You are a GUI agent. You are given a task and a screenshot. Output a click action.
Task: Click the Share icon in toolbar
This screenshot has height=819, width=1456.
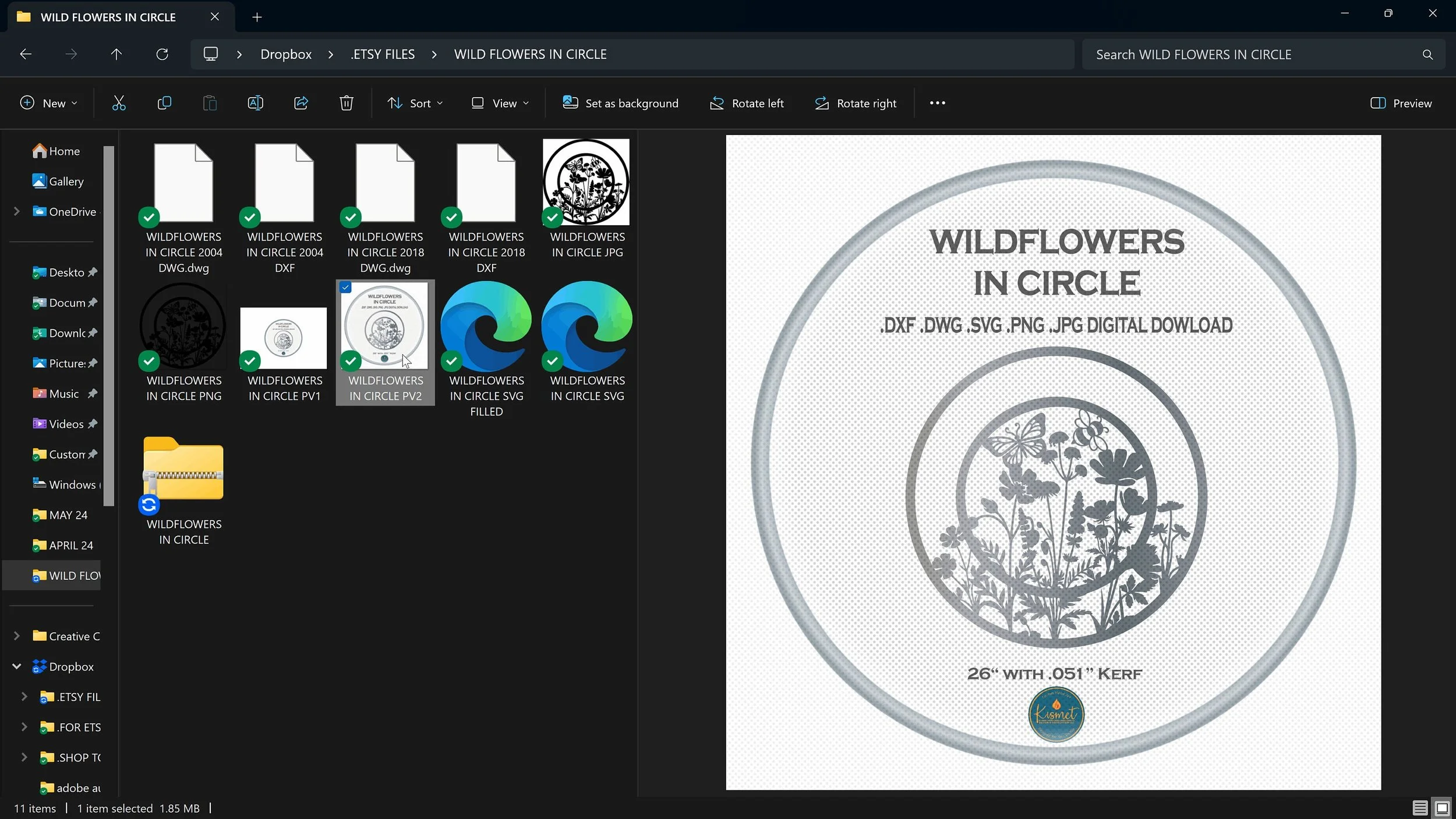tap(301, 104)
